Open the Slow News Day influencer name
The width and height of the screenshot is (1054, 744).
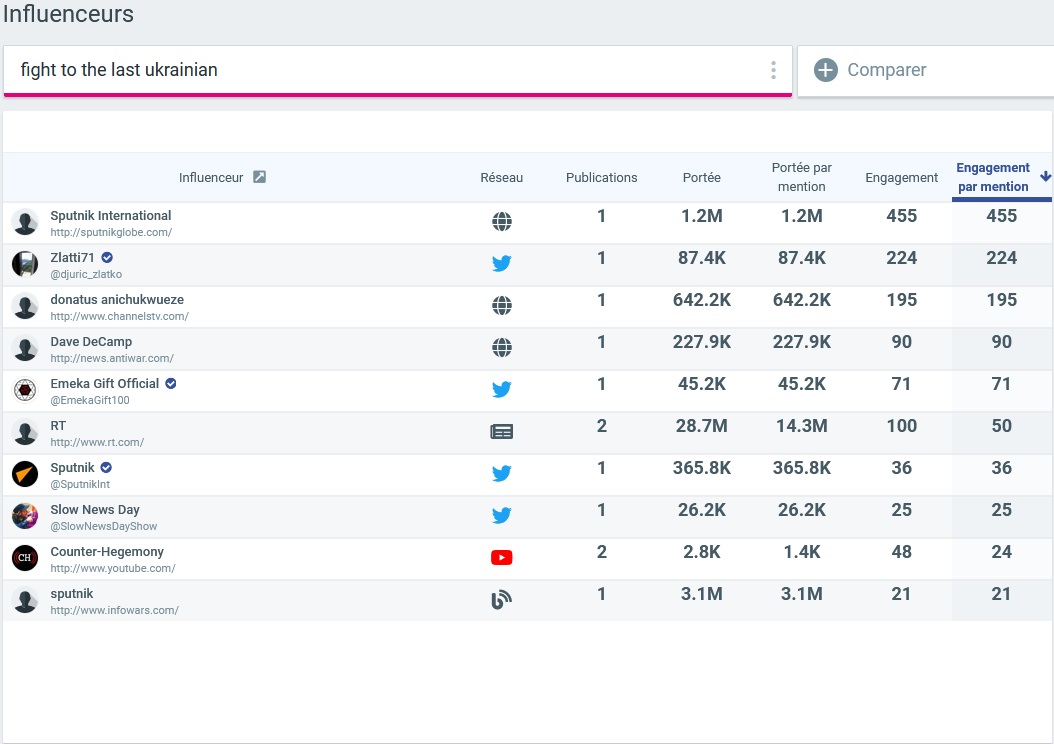pos(95,509)
